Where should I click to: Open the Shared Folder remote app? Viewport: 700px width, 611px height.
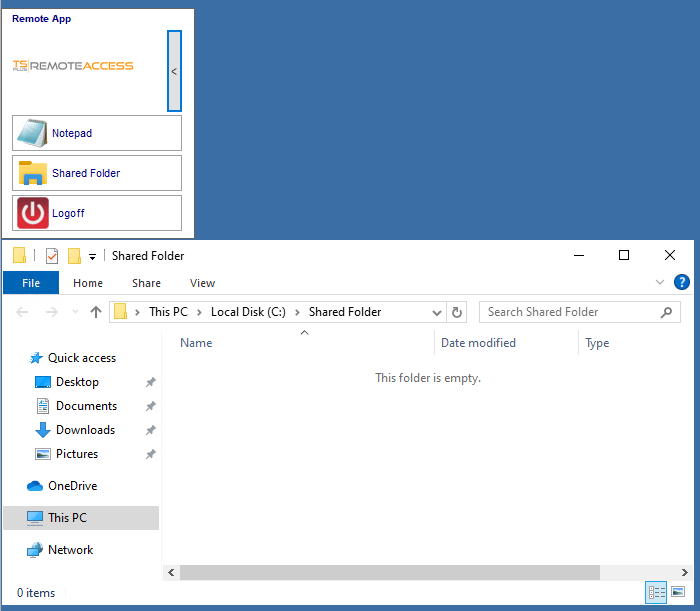97,173
